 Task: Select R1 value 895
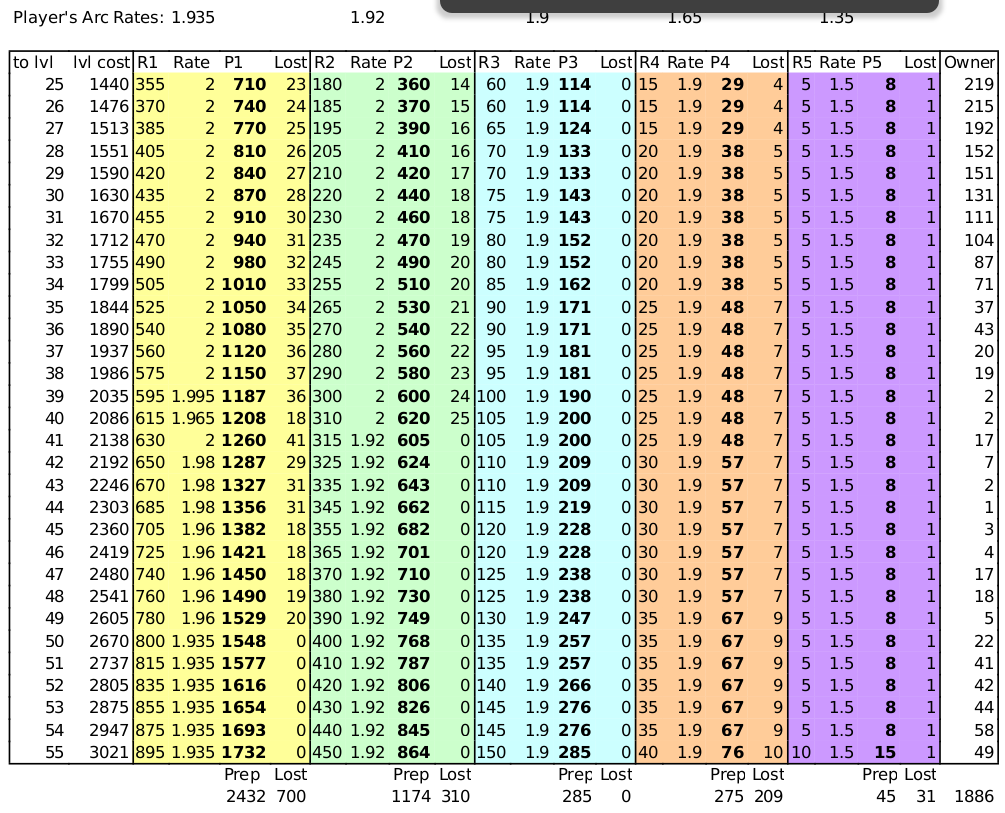click(x=150, y=752)
